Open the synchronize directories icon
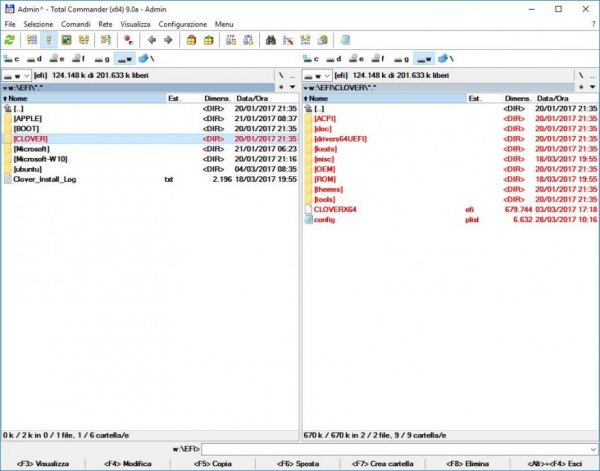600x471 pixels. coord(305,40)
